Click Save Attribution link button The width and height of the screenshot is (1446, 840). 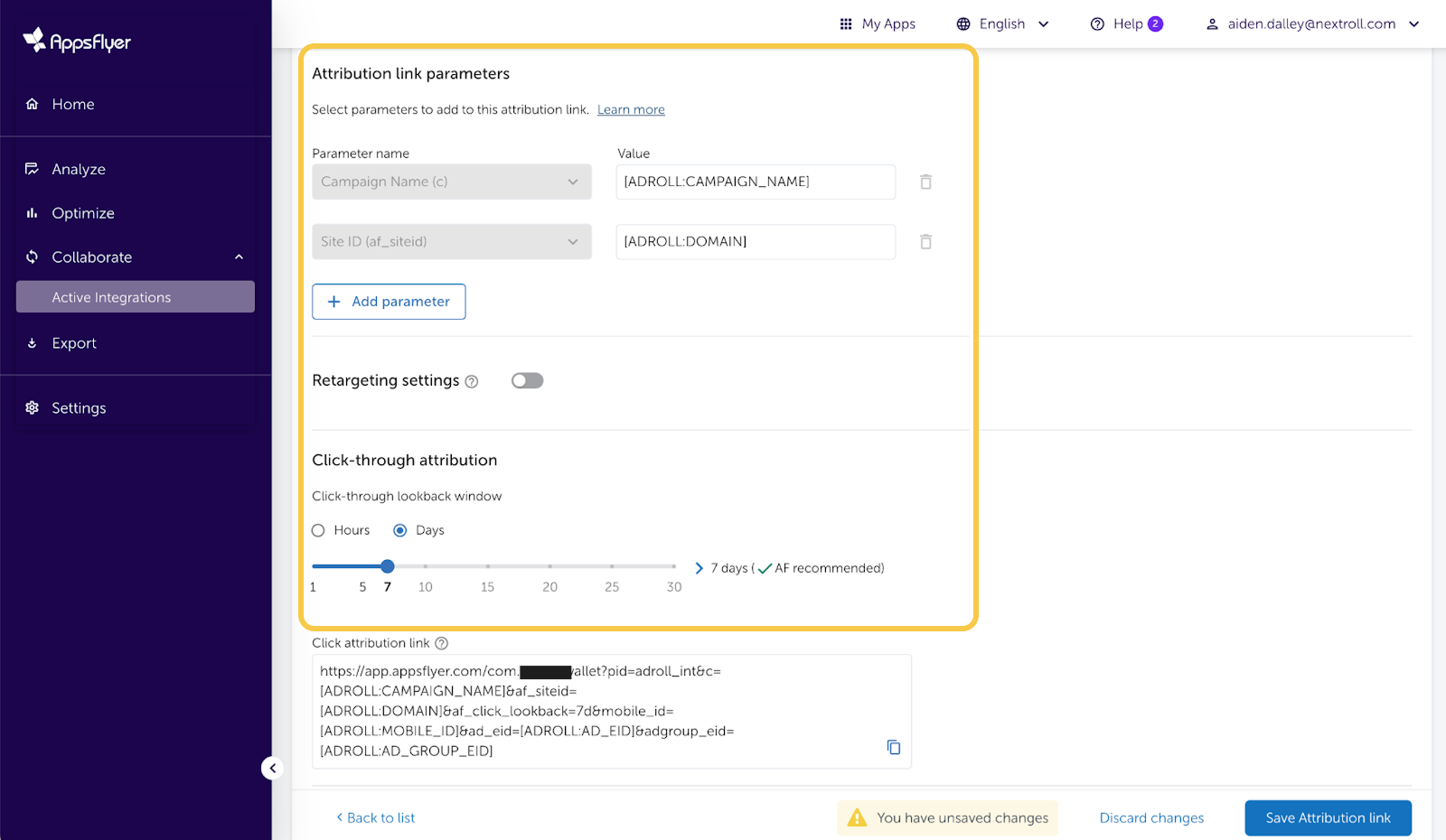(1328, 817)
